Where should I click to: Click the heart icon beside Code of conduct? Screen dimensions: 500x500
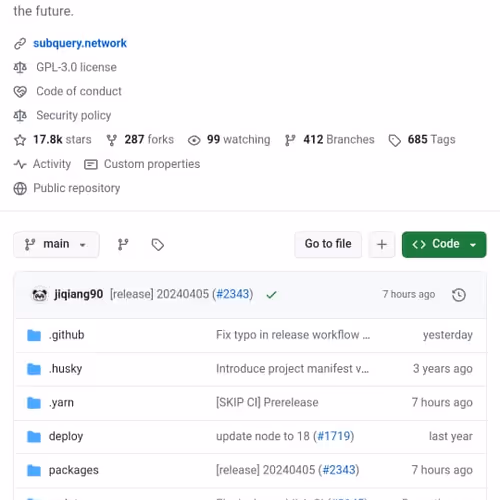tap(20, 92)
